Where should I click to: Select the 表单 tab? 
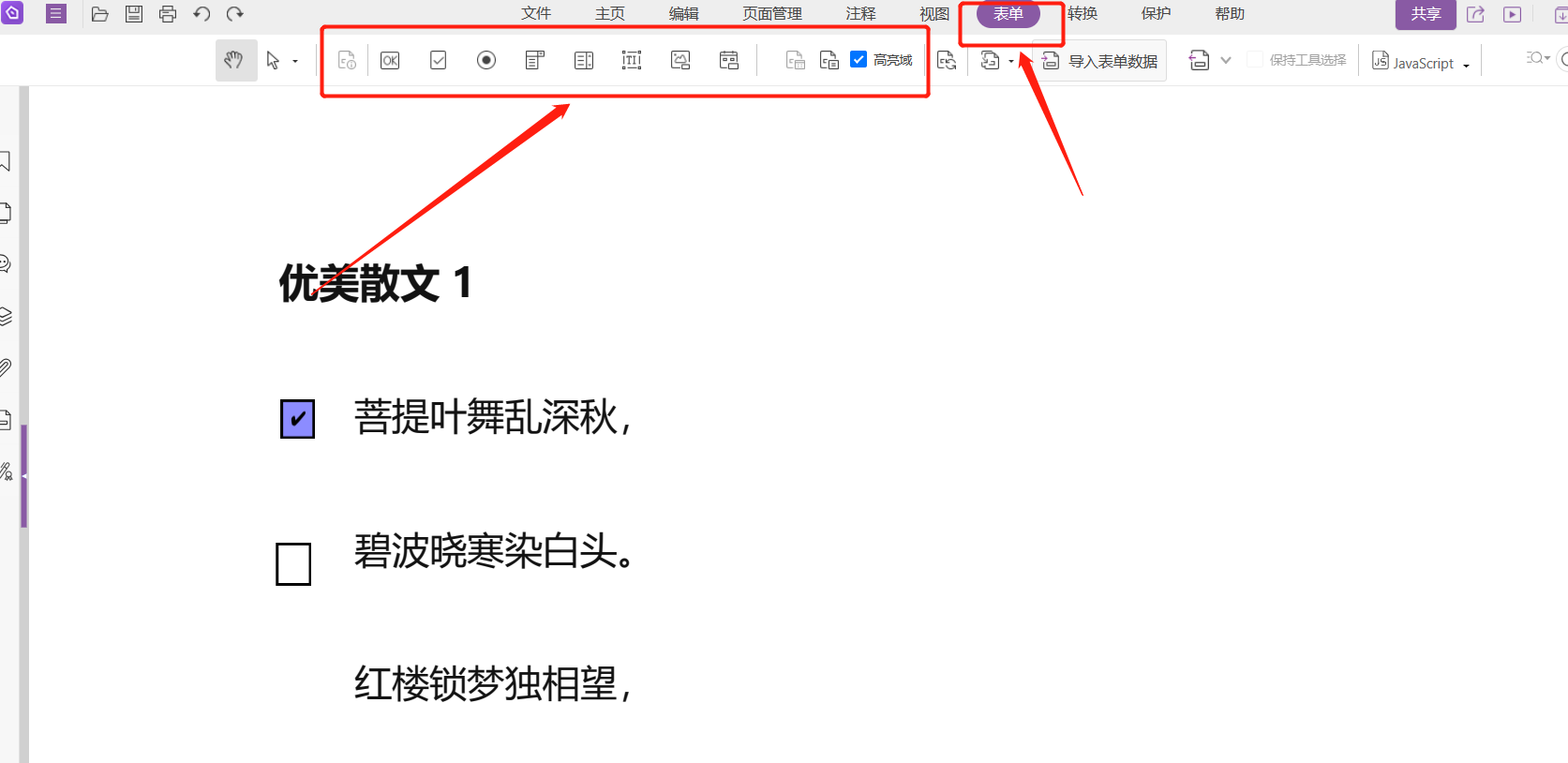pos(1008,14)
